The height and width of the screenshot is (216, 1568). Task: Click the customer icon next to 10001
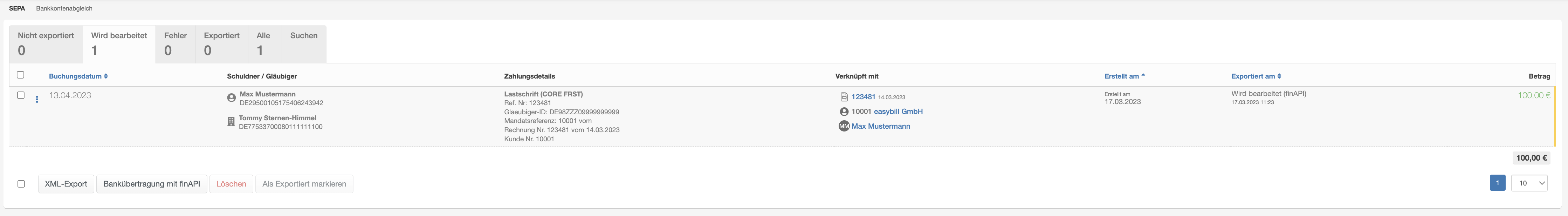pyautogui.click(x=844, y=112)
